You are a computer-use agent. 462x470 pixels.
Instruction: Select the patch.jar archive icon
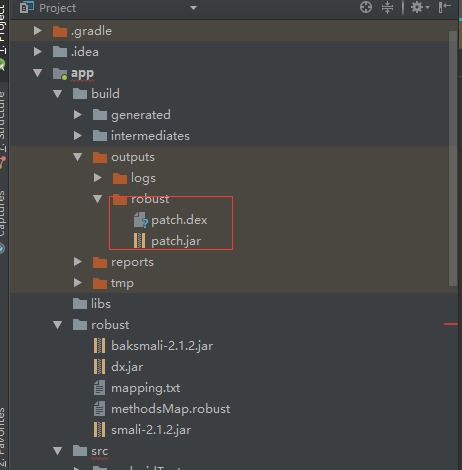139,241
